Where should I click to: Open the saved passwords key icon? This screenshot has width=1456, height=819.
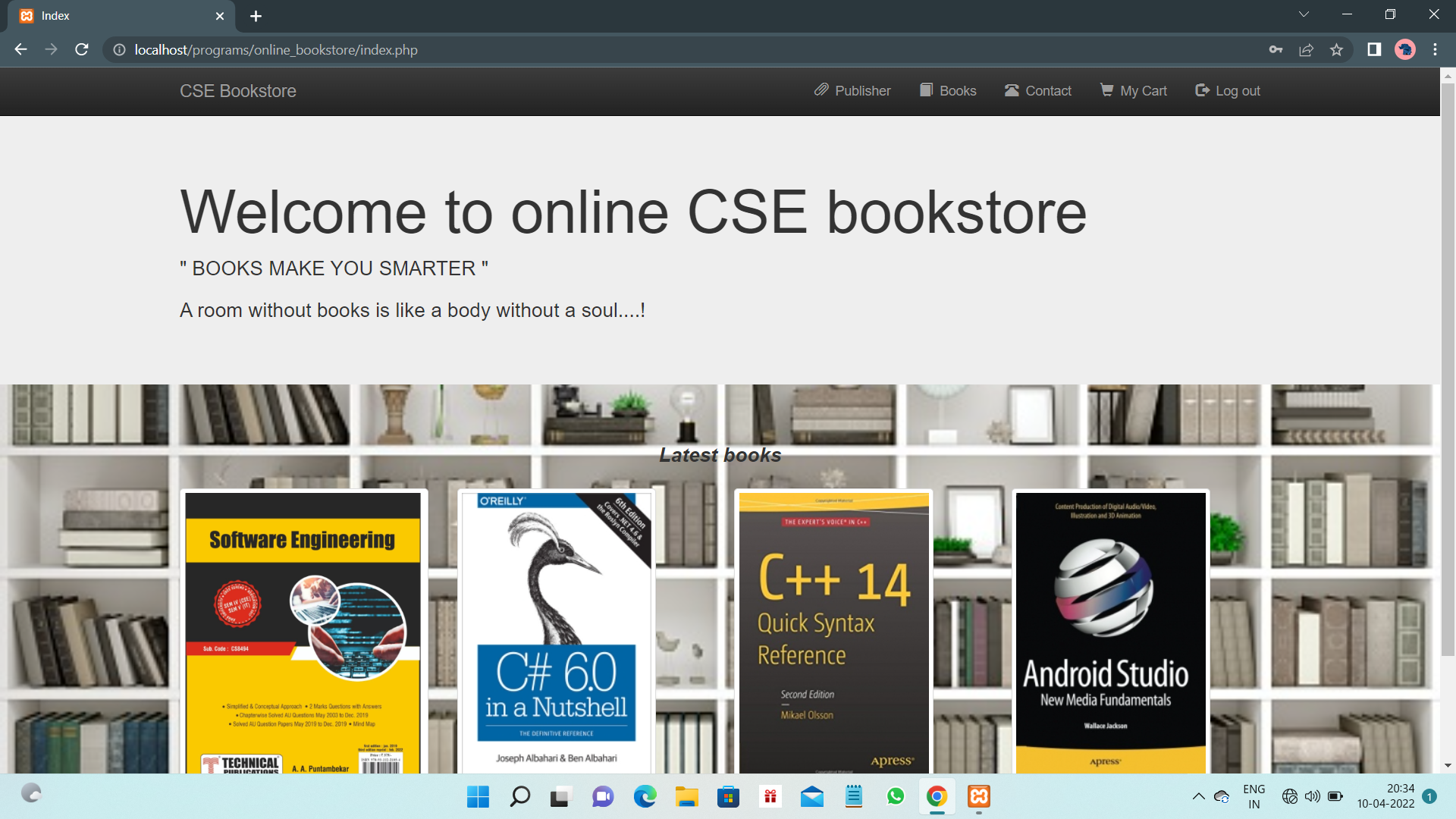coord(1276,49)
